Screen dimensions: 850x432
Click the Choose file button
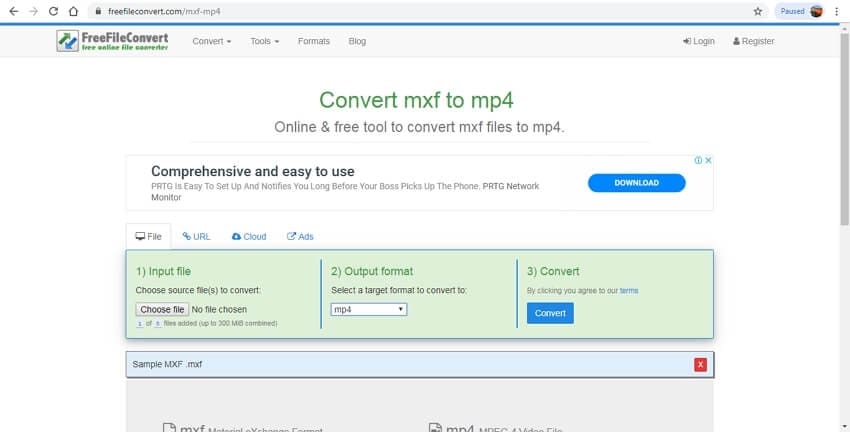click(x=162, y=310)
